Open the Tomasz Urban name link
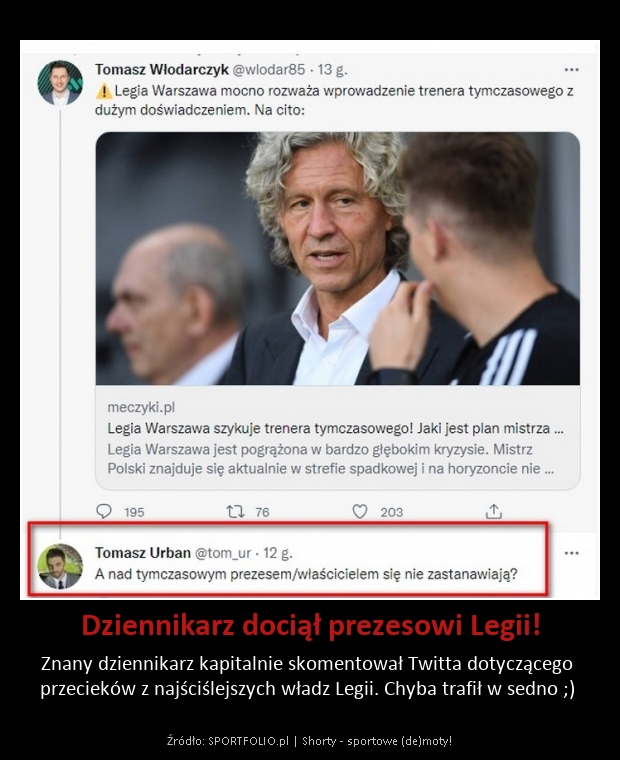The height and width of the screenshot is (760, 620). pyautogui.click(x=143, y=553)
